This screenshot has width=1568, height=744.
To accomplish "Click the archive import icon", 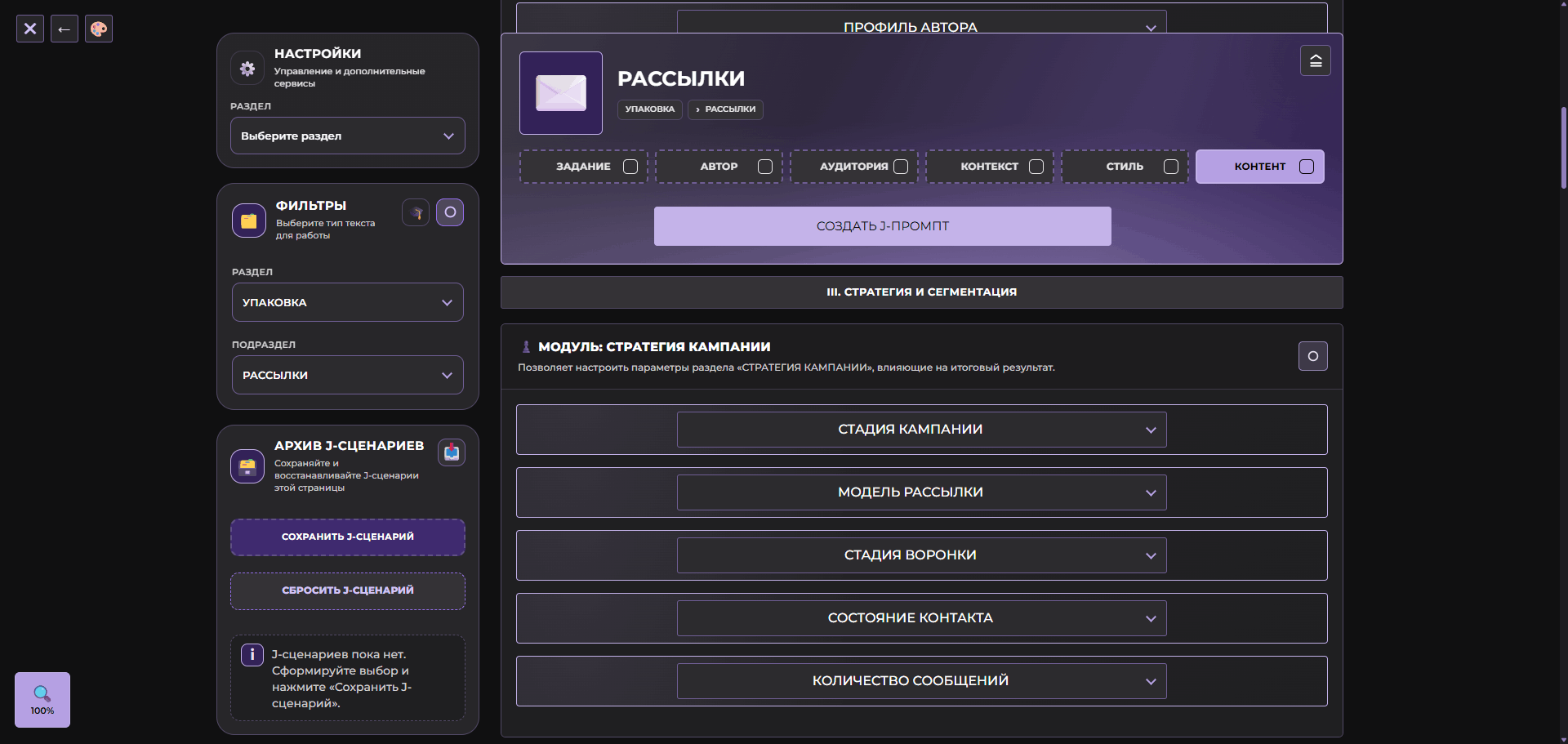I will tap(452, 452).
